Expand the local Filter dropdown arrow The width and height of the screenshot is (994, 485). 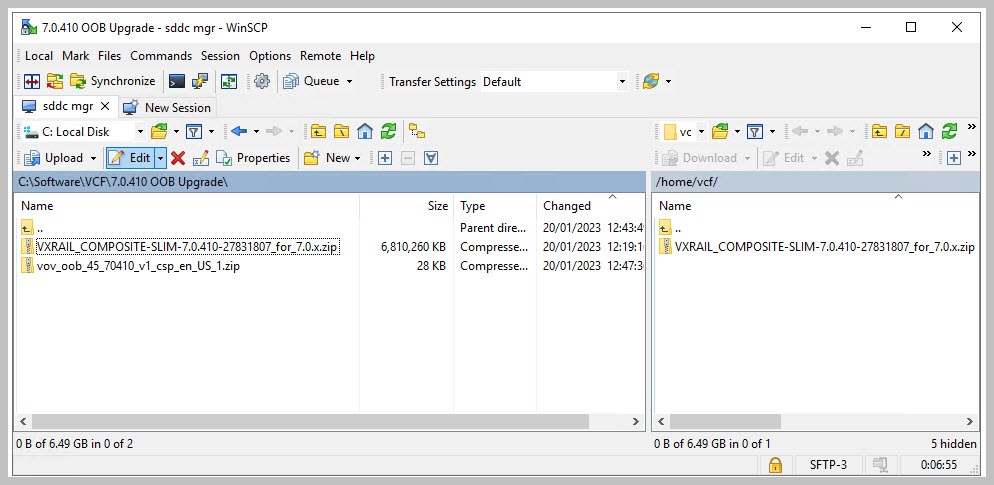coord(210,132)
